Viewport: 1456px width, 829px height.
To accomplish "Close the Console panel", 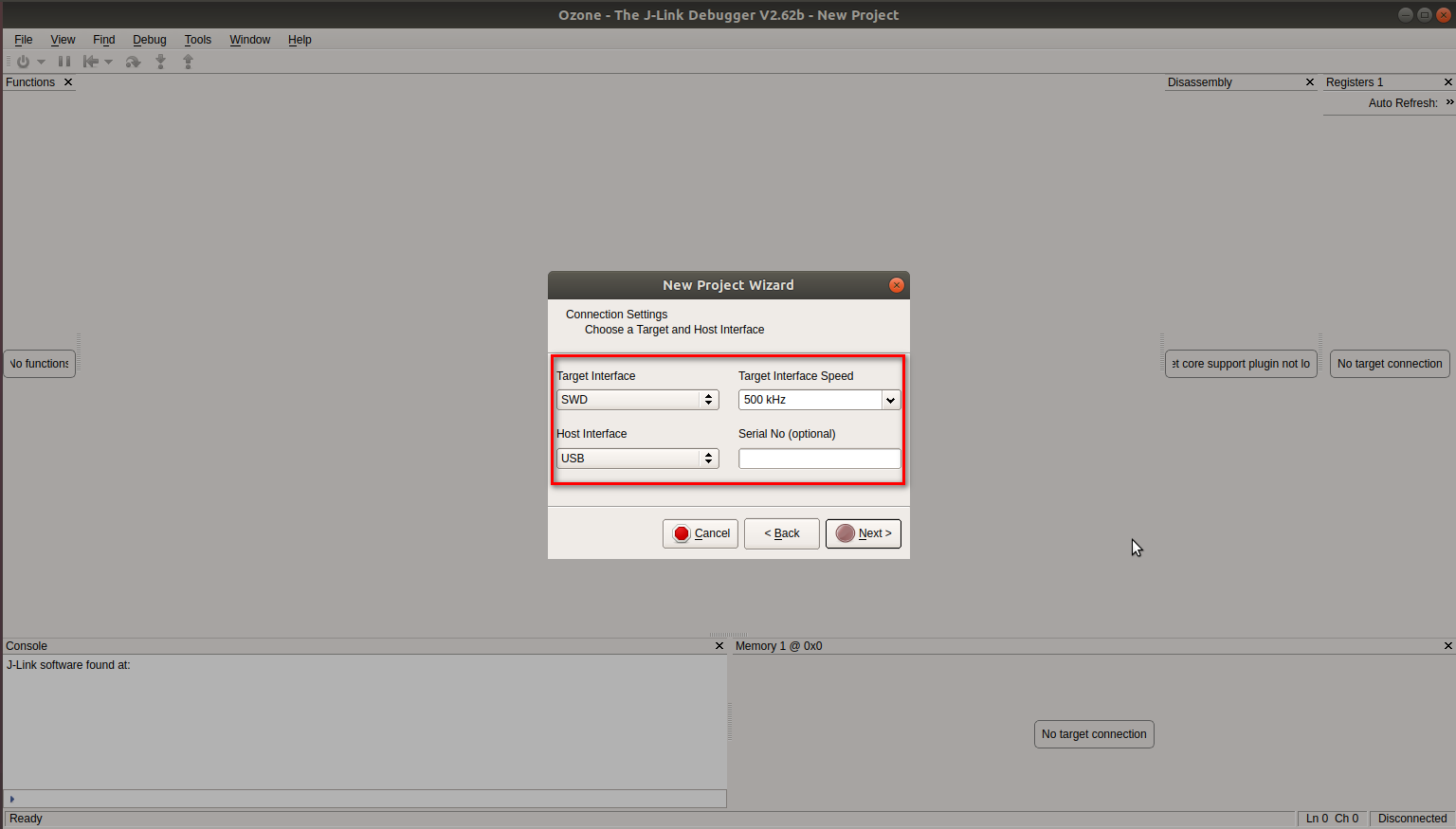I will (719, 646).
